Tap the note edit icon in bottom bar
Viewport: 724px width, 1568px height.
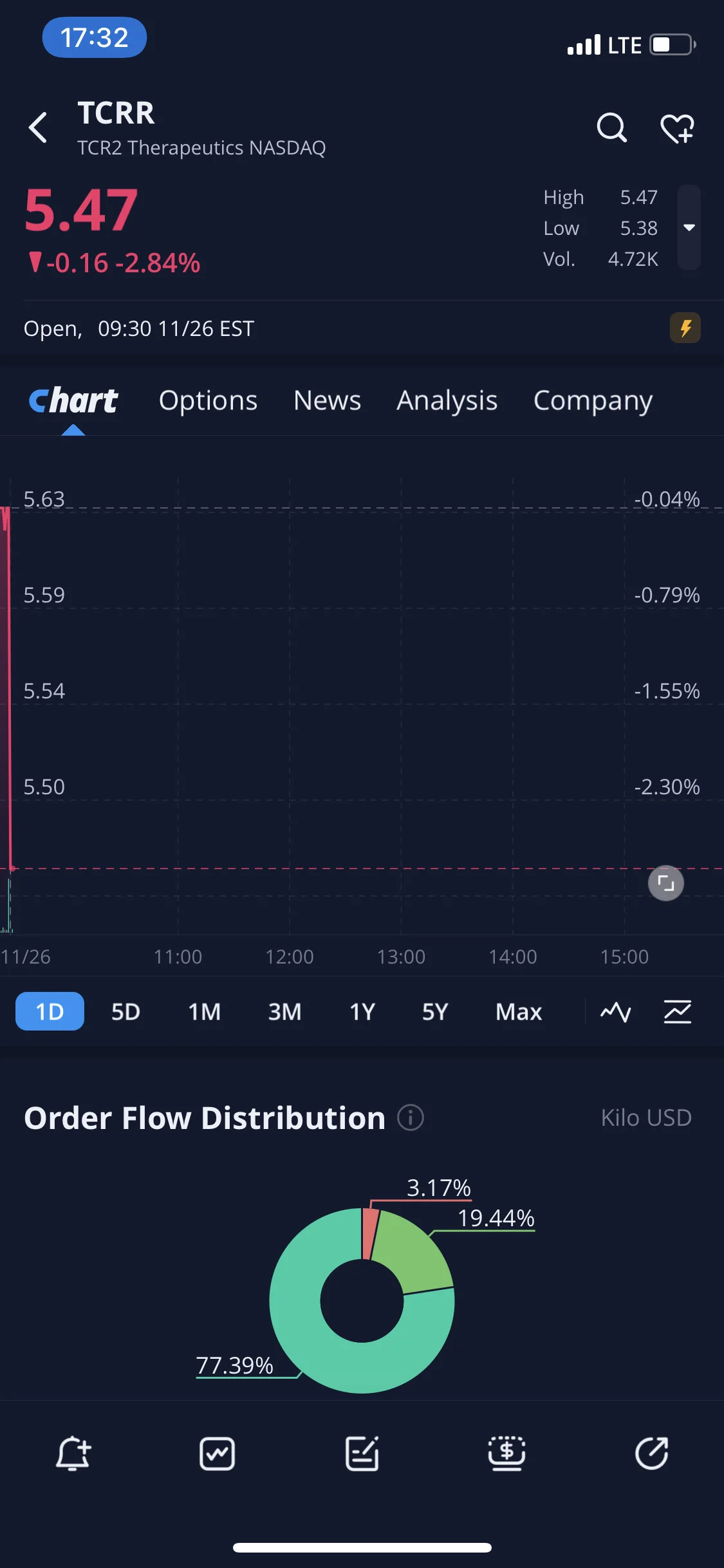pyautogui.click(x=362, y=1453)
